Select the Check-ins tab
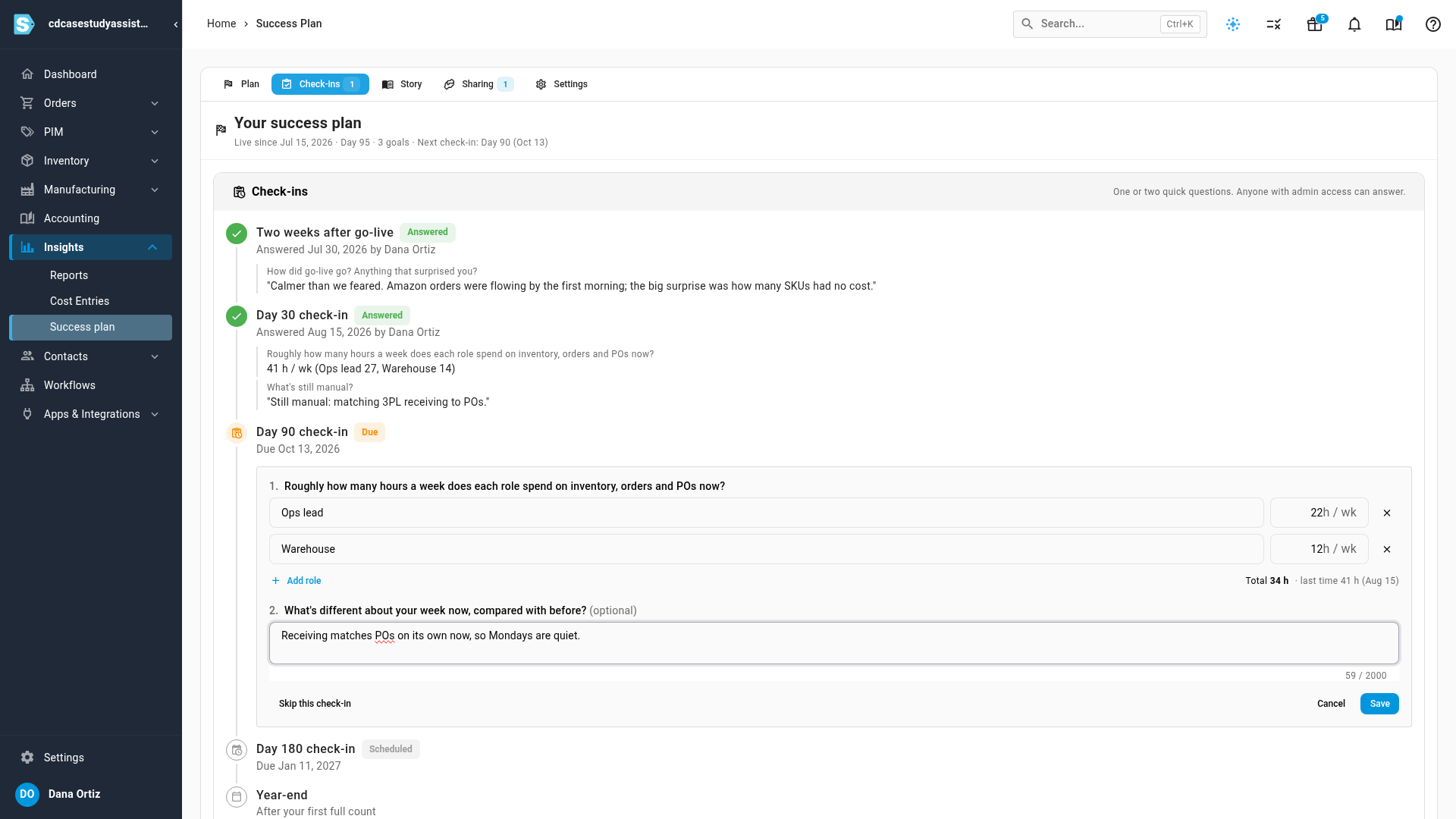The width and height of the screenshot is (1456, 819). (320, 84)
